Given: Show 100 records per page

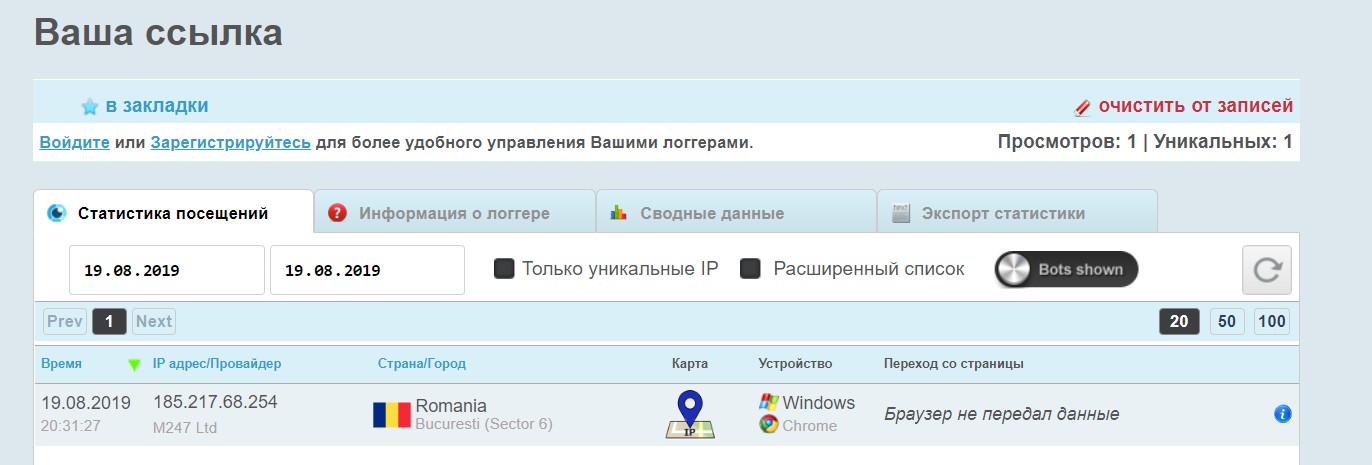Looking at the screenshot, I should tap(1272, 321).
